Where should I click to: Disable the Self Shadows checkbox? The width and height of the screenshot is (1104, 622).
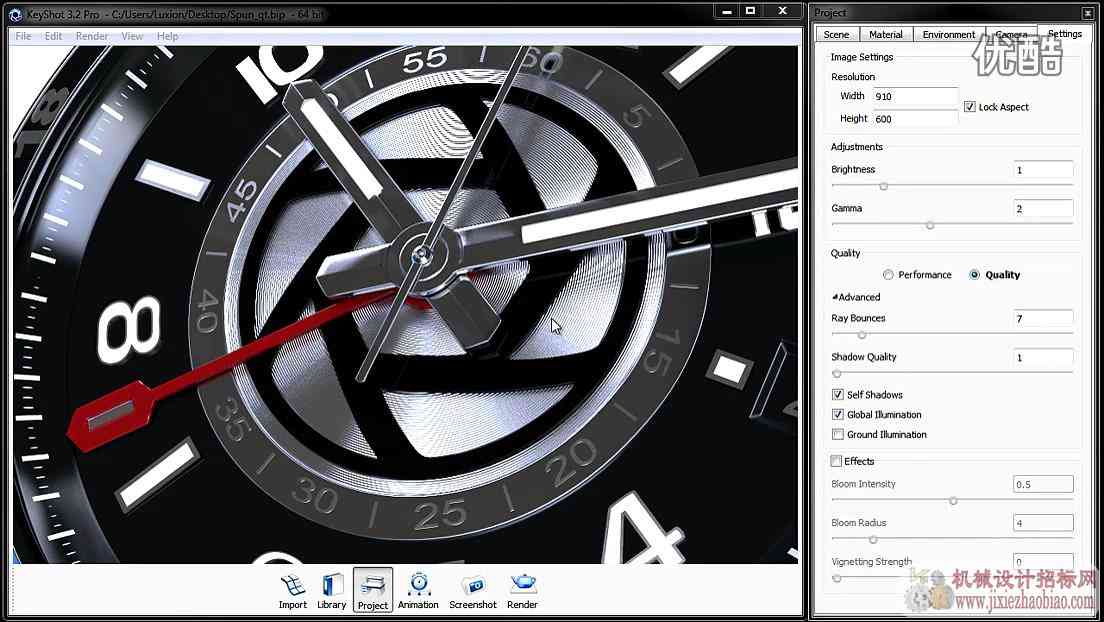837,394
